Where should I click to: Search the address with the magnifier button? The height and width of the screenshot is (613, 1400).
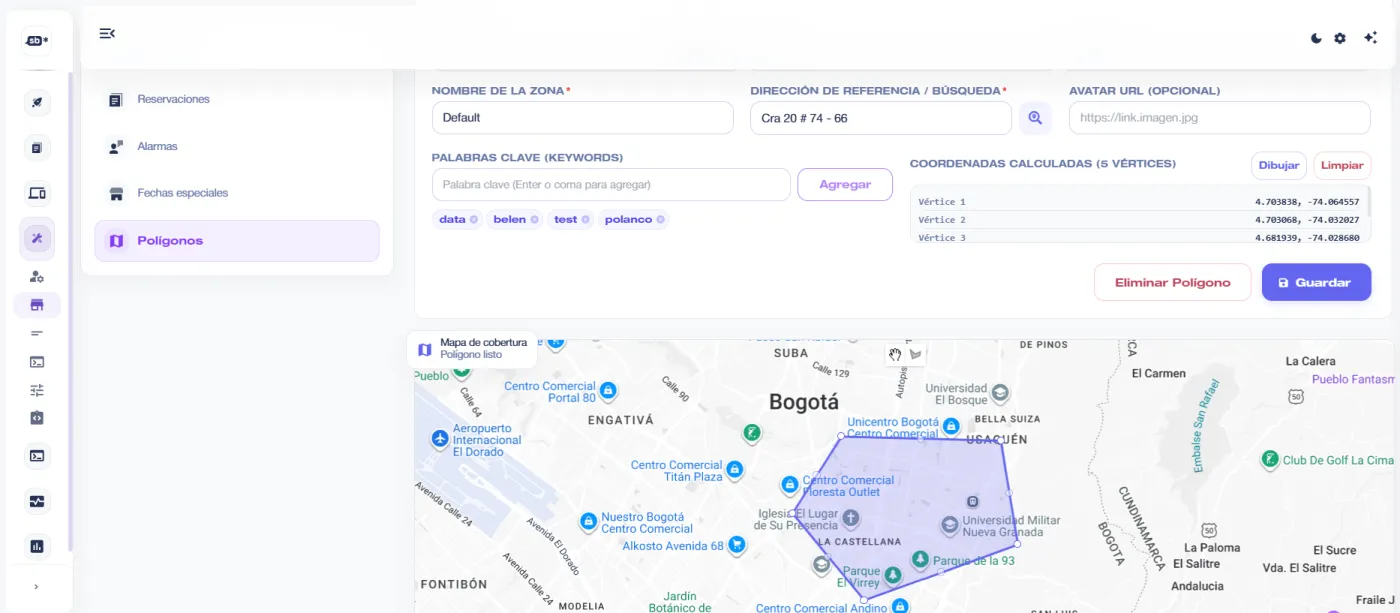coord(1035,118)
